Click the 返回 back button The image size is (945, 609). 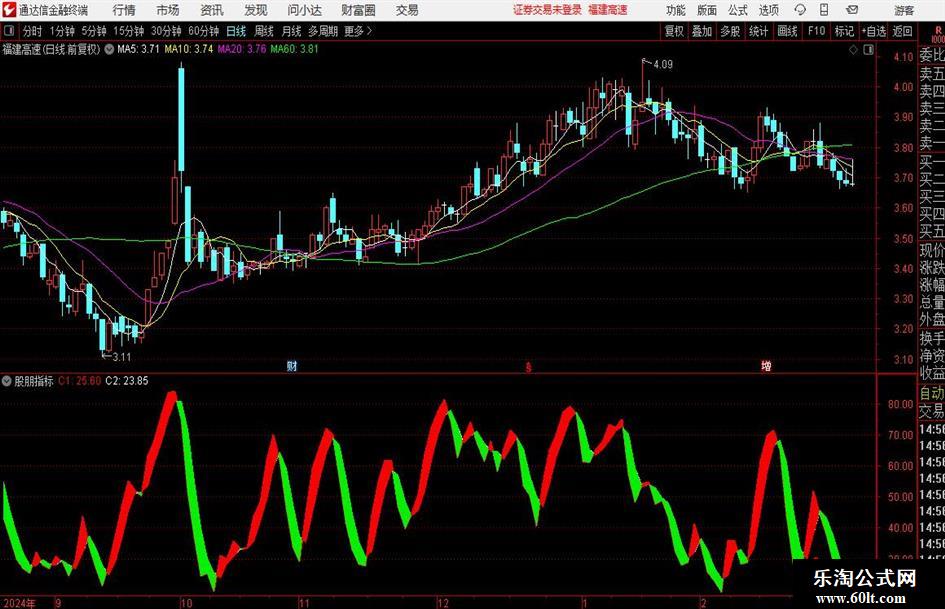pos(902,31)
